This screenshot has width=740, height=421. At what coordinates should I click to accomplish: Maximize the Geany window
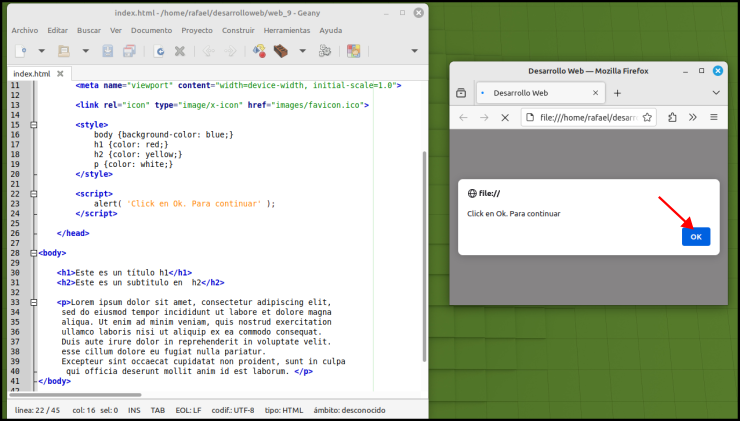[x=402, y=13]
